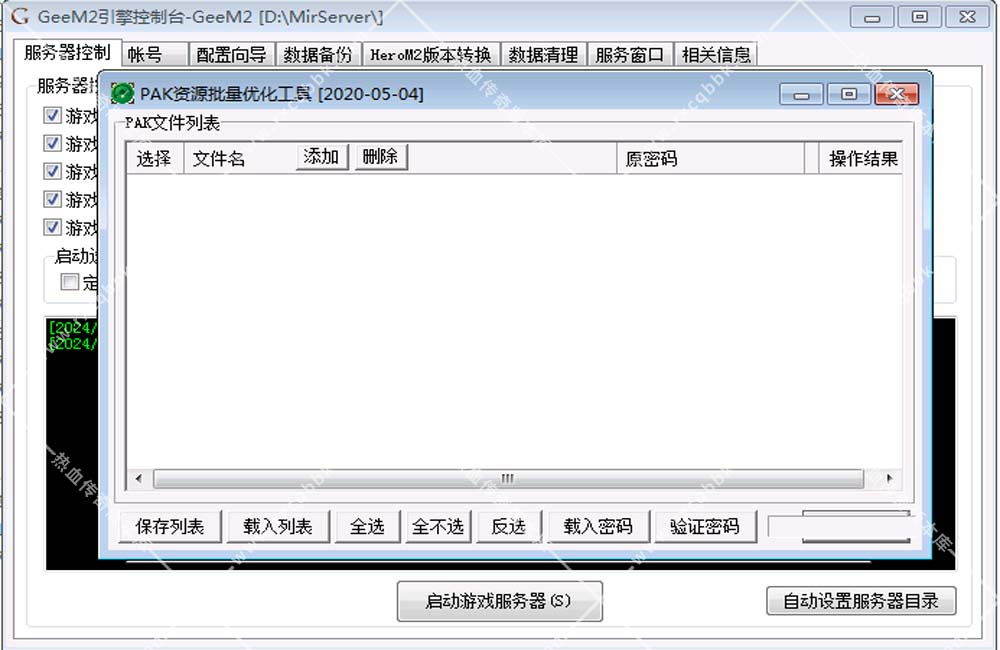Click the horizontal scrollbar thumb in file list

(x=508, y=479)
